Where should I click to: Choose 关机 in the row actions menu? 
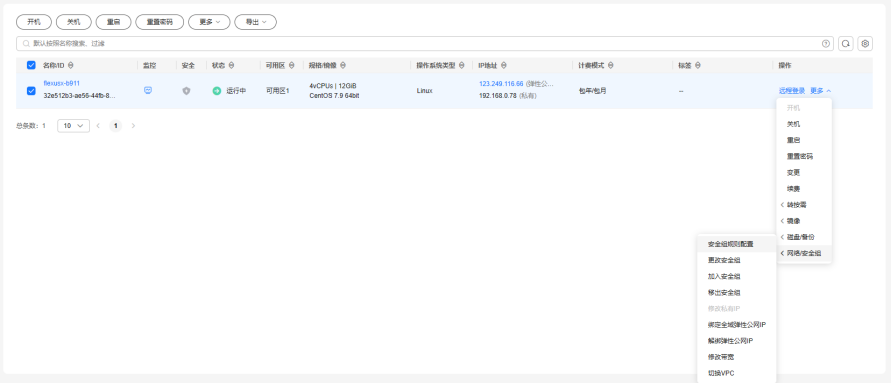(804, 124)
